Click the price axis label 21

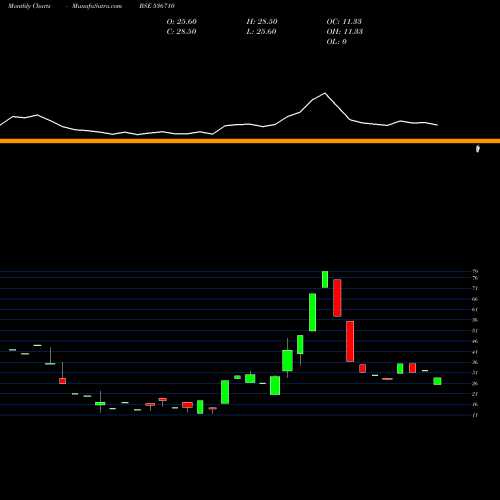coord(475,394)
